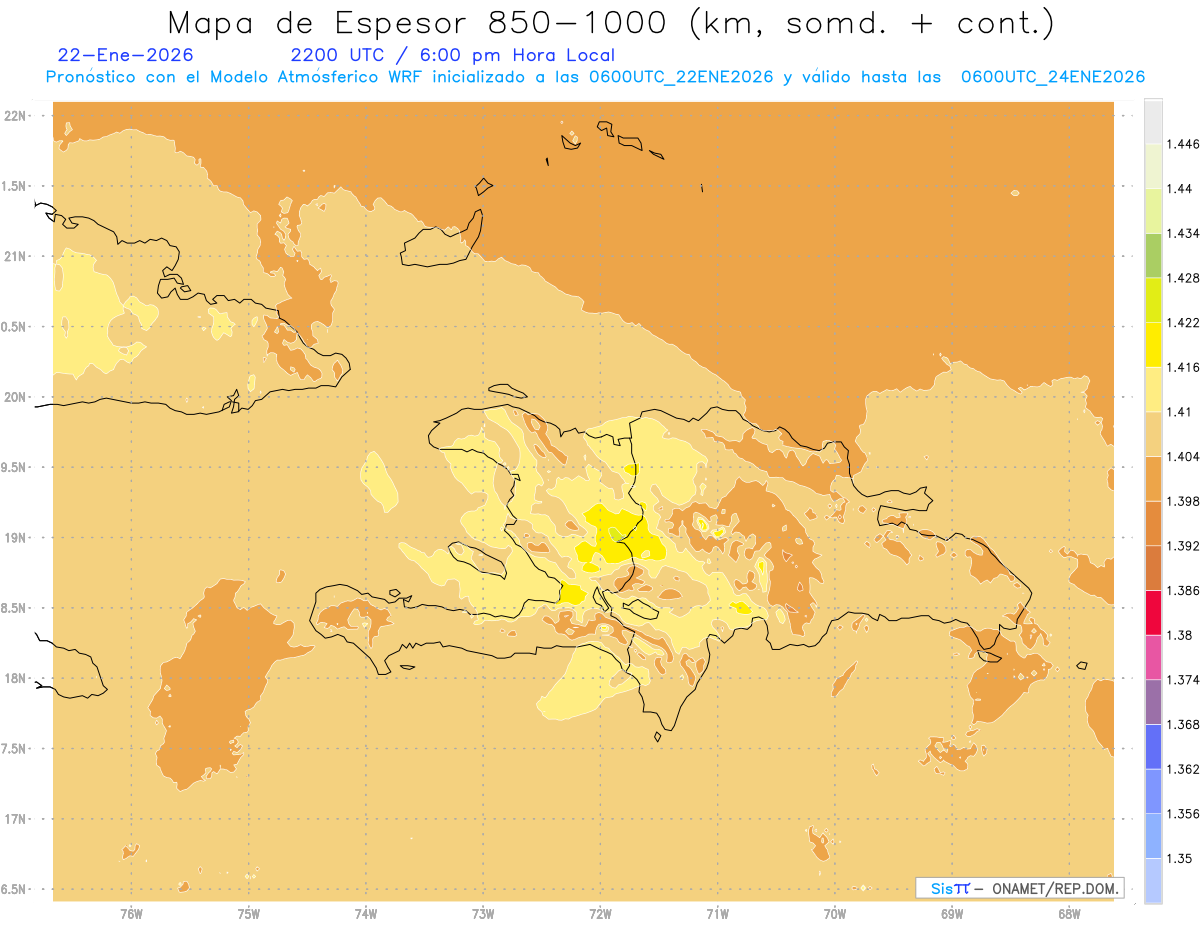Image resolution: width=1200 pixels, height=927 pixels.
Task: Click the 75W longitude label
Action: [248, 914]
